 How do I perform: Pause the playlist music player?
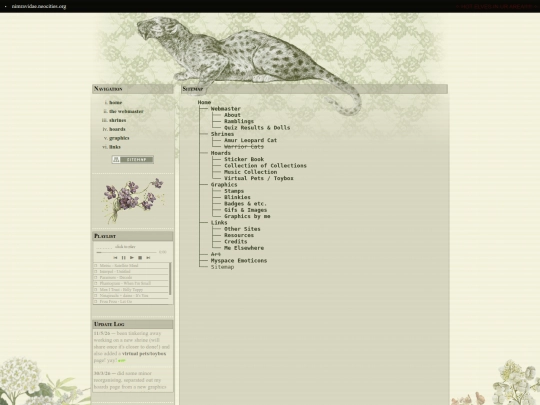[124, 258]
